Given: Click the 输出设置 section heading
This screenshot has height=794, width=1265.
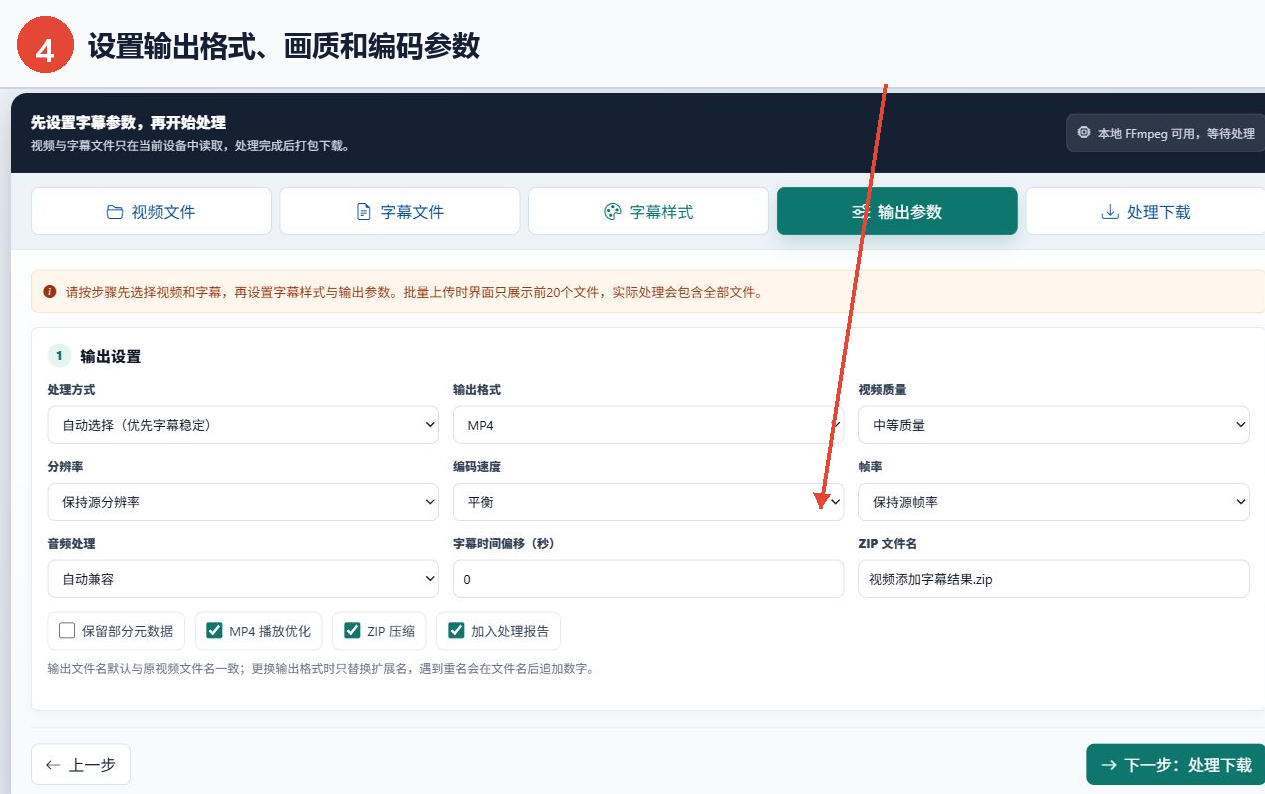Looking at the screenshot, I should [x=111, y=356].
